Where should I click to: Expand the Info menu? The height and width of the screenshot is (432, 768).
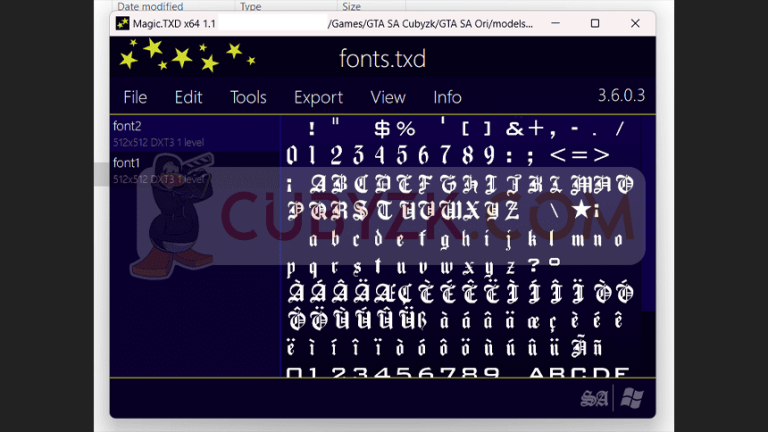pyautogui.click(x=447, y=97)
